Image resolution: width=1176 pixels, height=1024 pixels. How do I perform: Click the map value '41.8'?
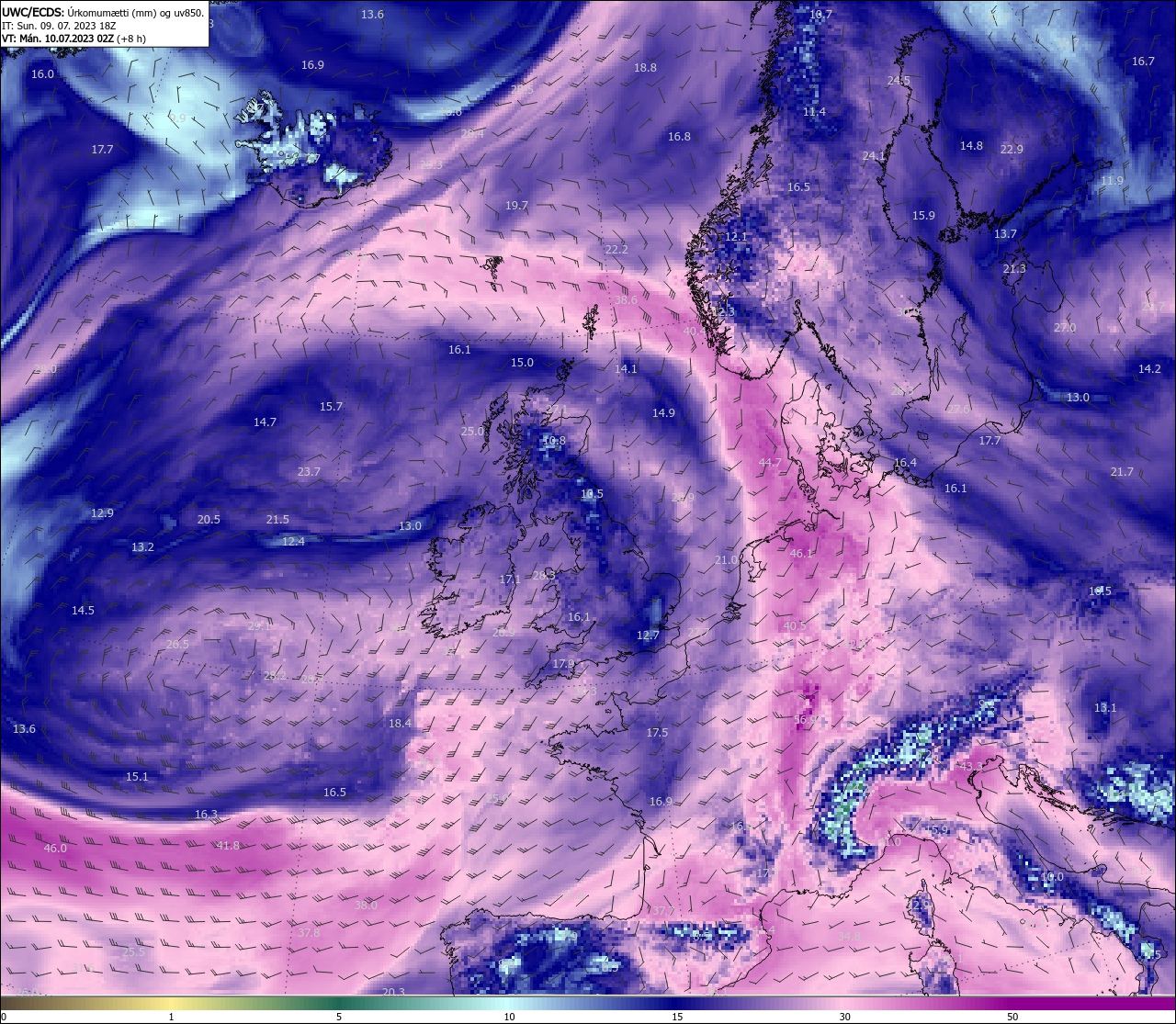(x=228, y=845)
